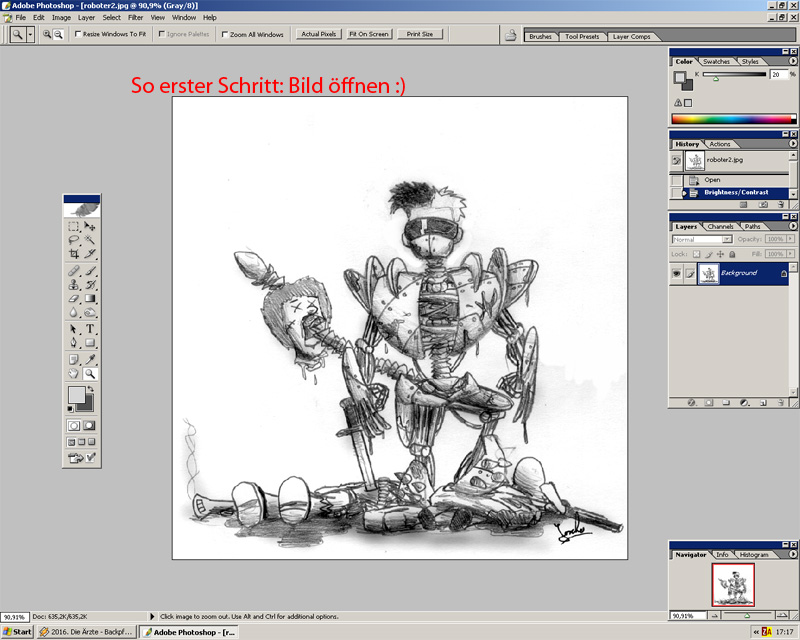Pick the Clone Stamp tool
The width and height of the screenshot is (800, 640).
[74, 284]
